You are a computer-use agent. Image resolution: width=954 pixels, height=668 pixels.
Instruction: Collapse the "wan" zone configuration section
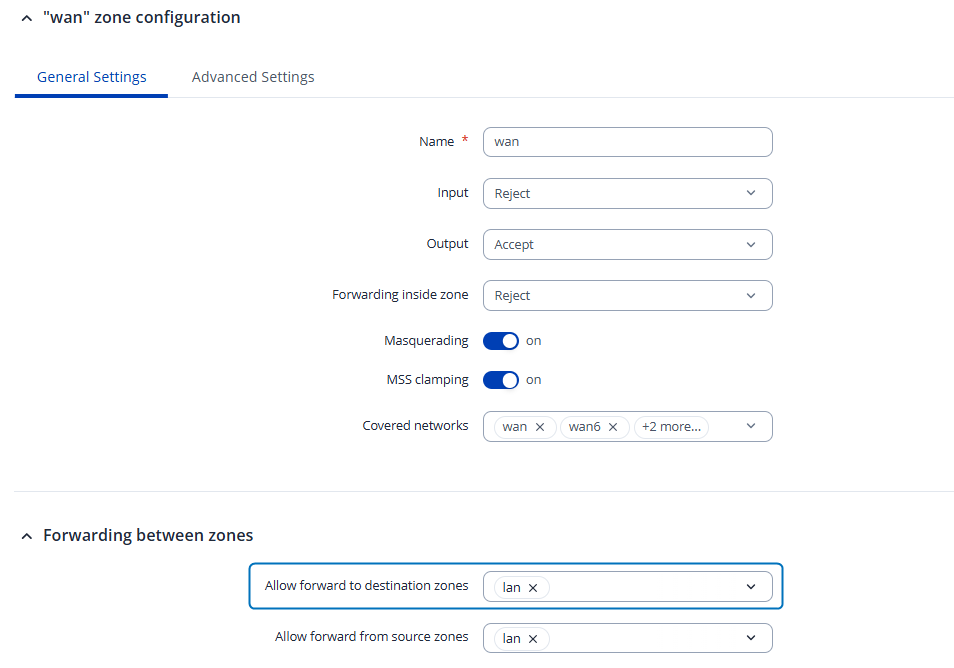(27, 18)
